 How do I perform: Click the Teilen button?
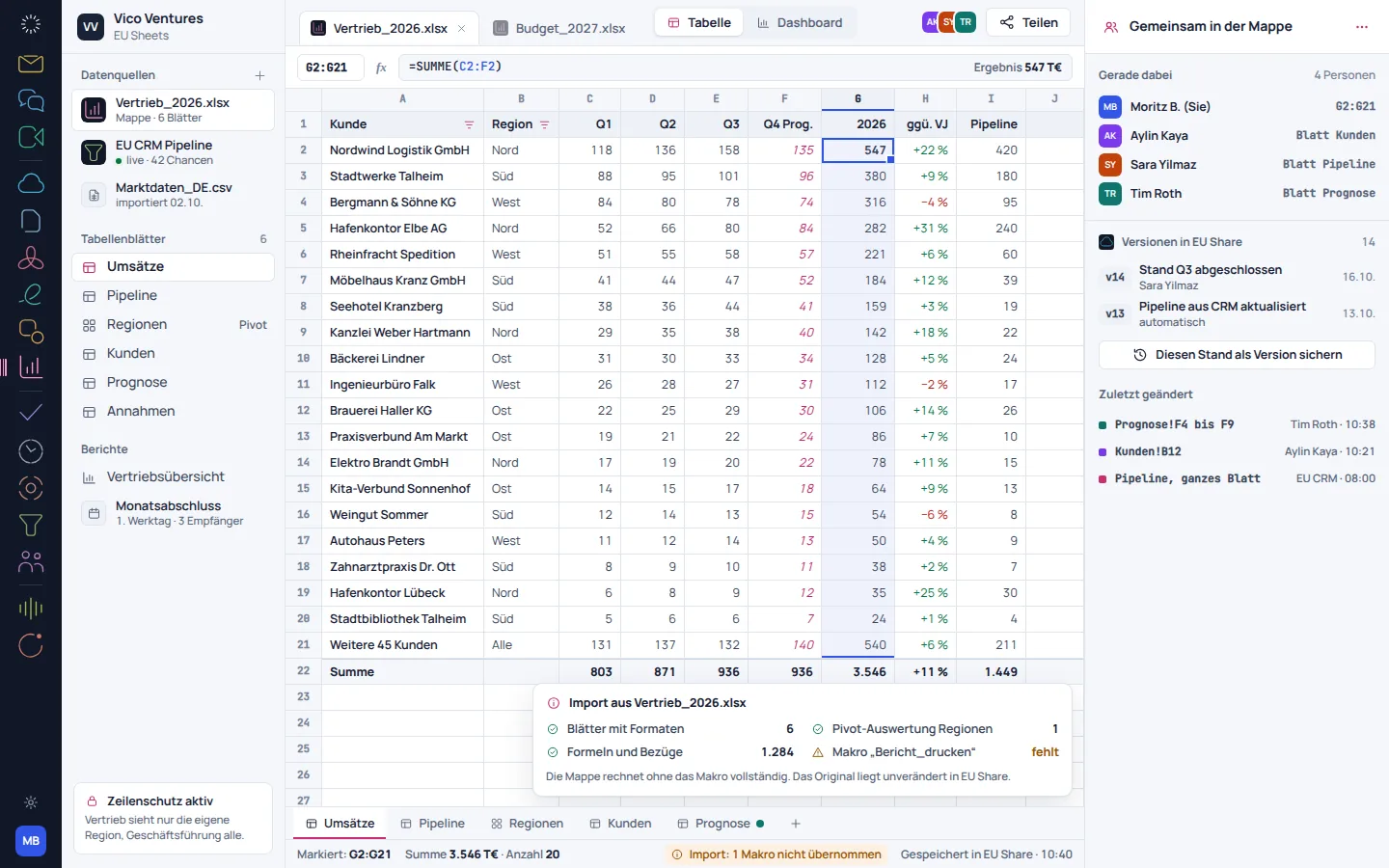[x=1029, y=23]
